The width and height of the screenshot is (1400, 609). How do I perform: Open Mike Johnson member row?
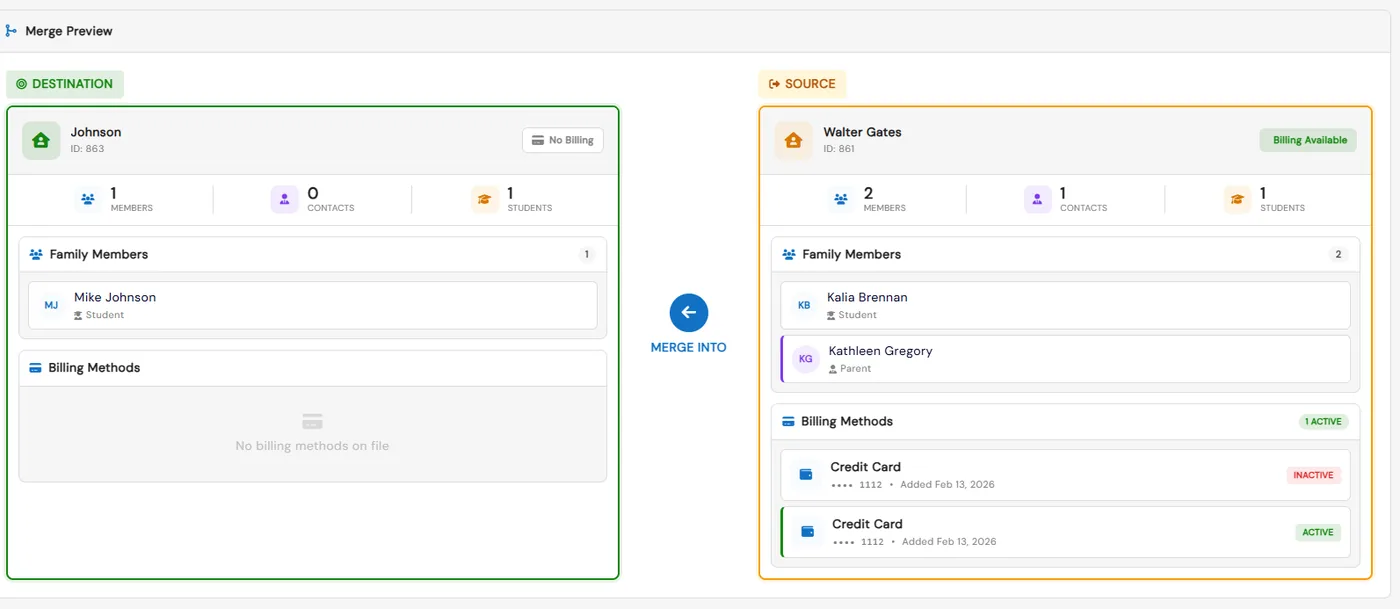pos(313,305)
